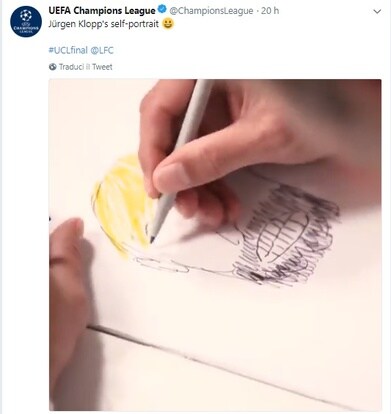Click the black hatched beard sketch in video
The width and height of the screenshot is (391, 414).
coord(286,235)
